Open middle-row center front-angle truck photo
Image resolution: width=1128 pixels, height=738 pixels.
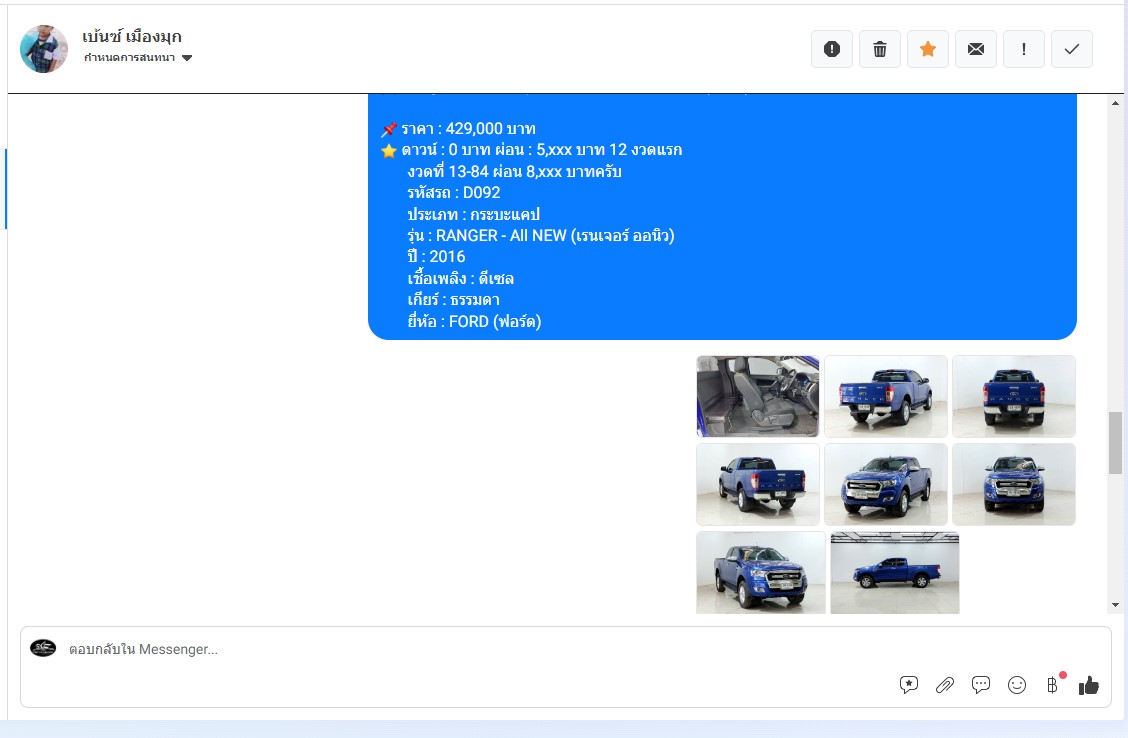coord(886,484)
